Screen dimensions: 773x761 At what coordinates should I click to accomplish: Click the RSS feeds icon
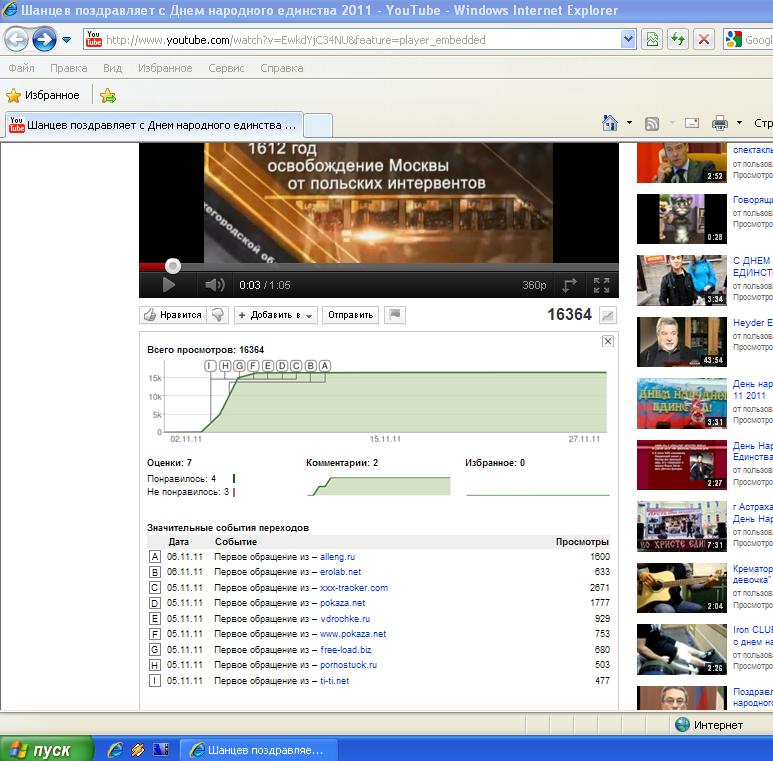point(652,123)
